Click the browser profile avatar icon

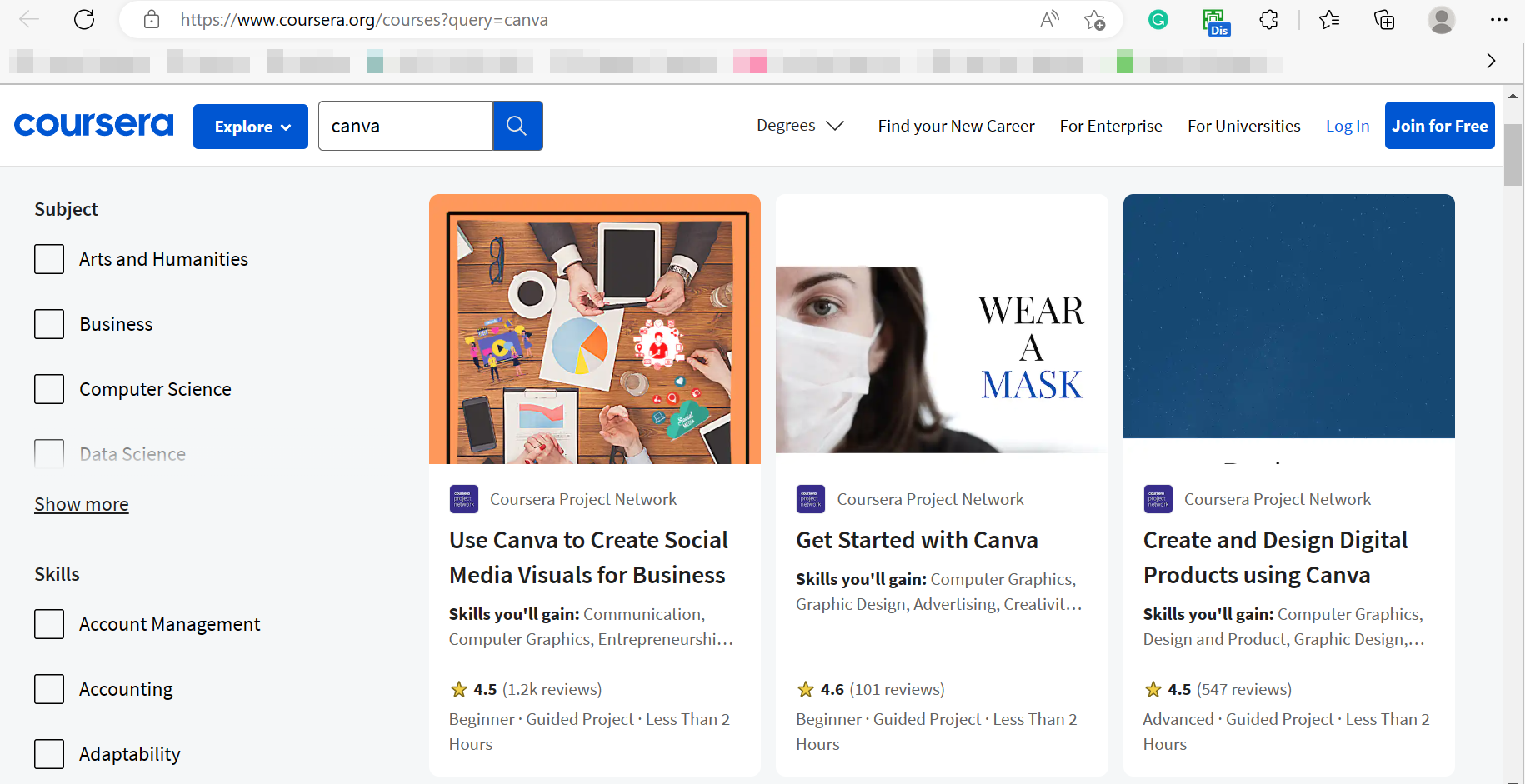[x=1441, y=20]
